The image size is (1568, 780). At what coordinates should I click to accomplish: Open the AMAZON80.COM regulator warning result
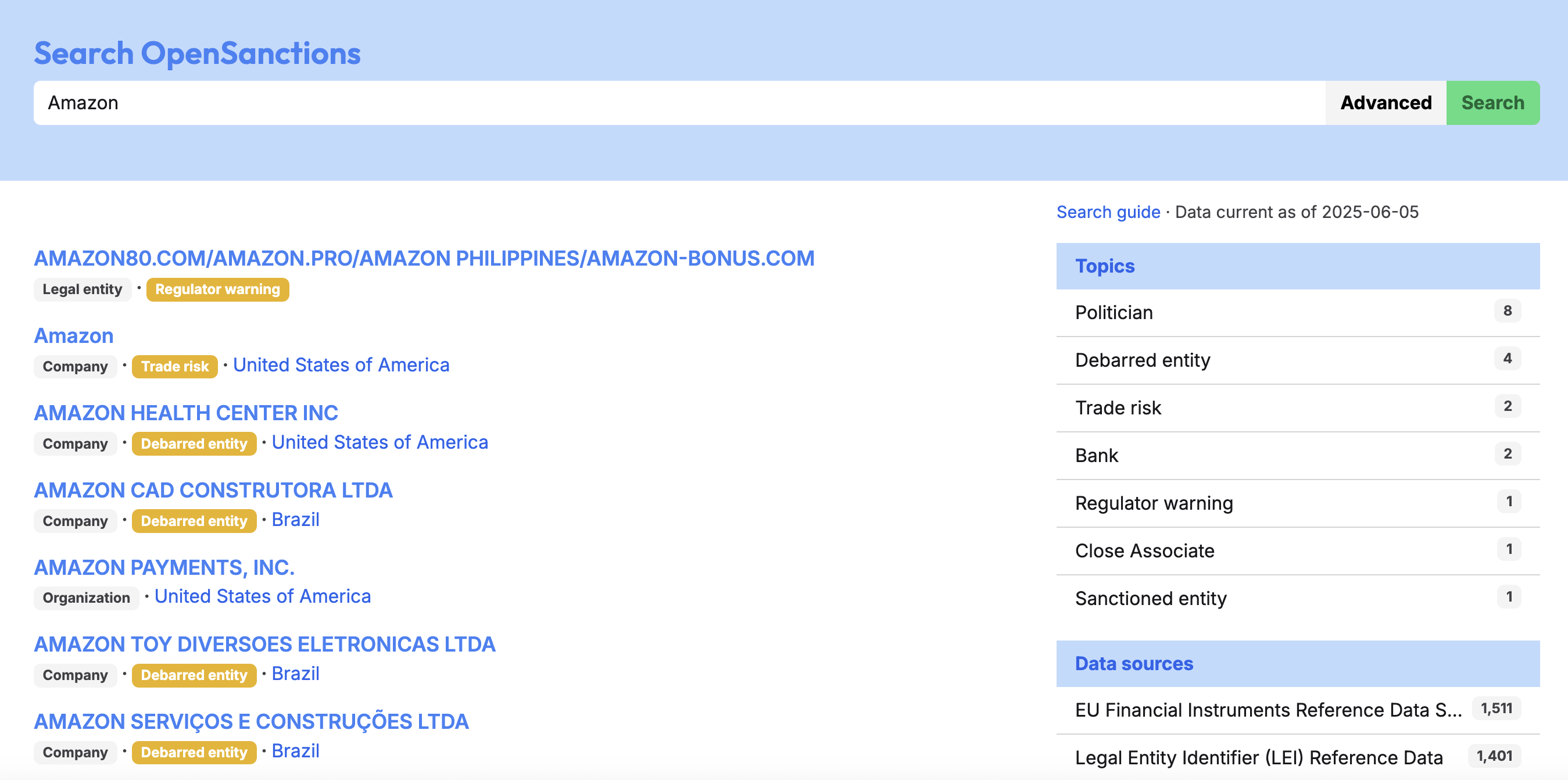pyautogui.click(x=424, y=258)
